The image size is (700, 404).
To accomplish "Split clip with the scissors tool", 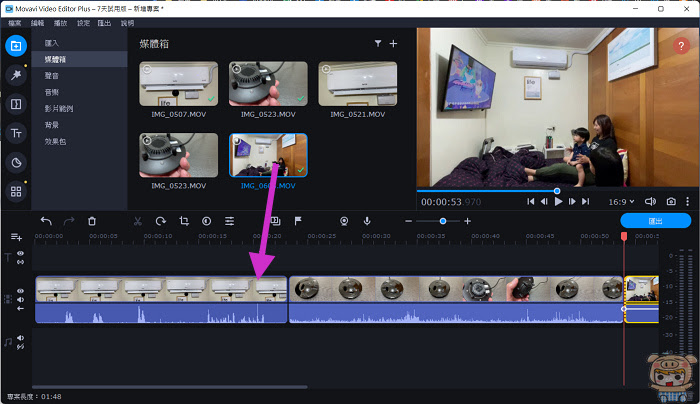I will pyautogui.click(x=138, y=221).
